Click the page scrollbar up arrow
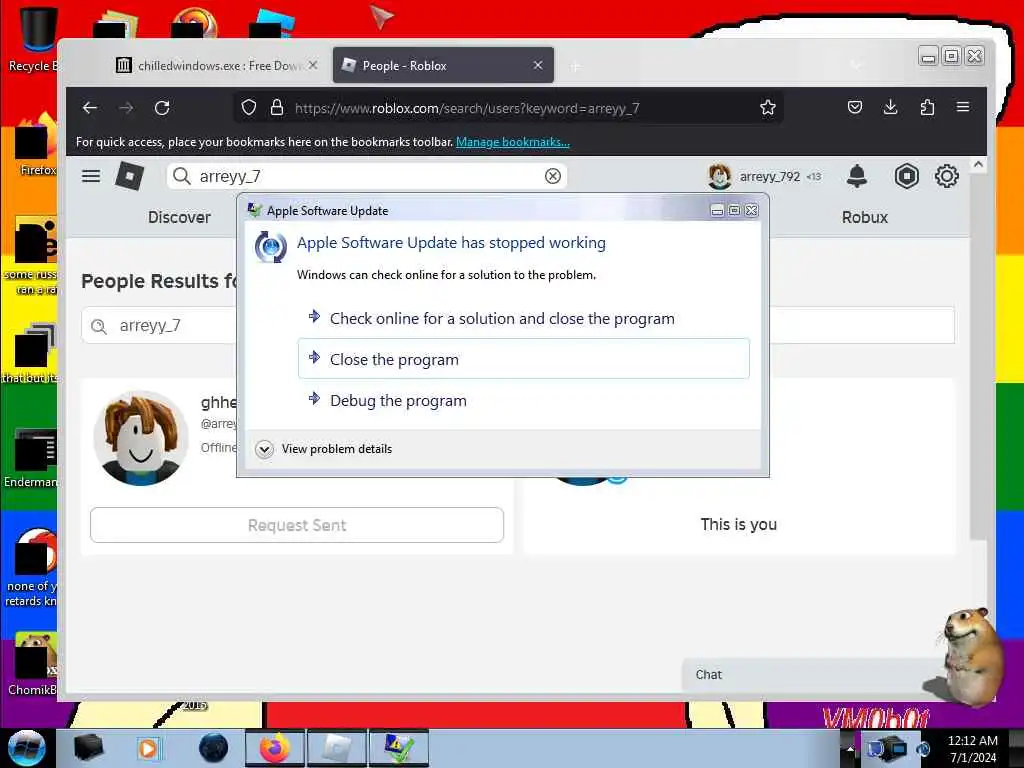Viewport: 1024px width, 768px height. point(978,165)
